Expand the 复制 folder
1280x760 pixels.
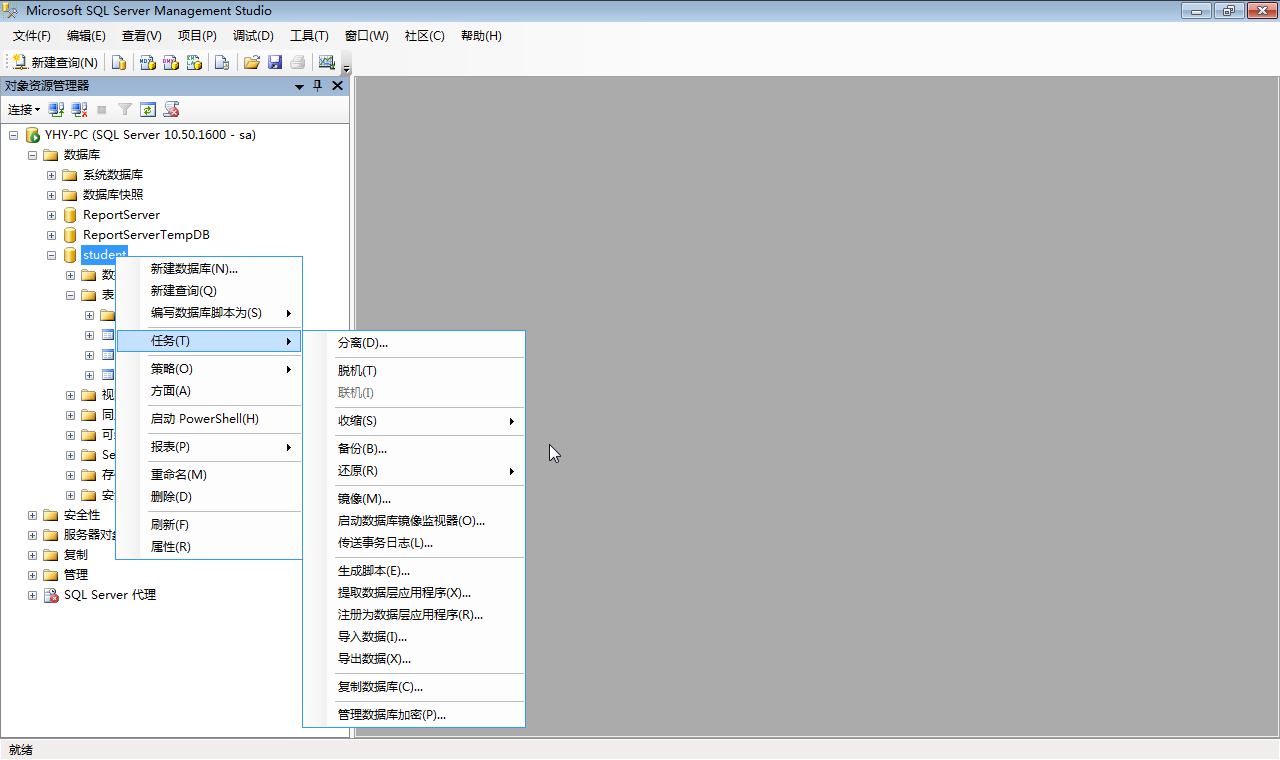[33, 555]
